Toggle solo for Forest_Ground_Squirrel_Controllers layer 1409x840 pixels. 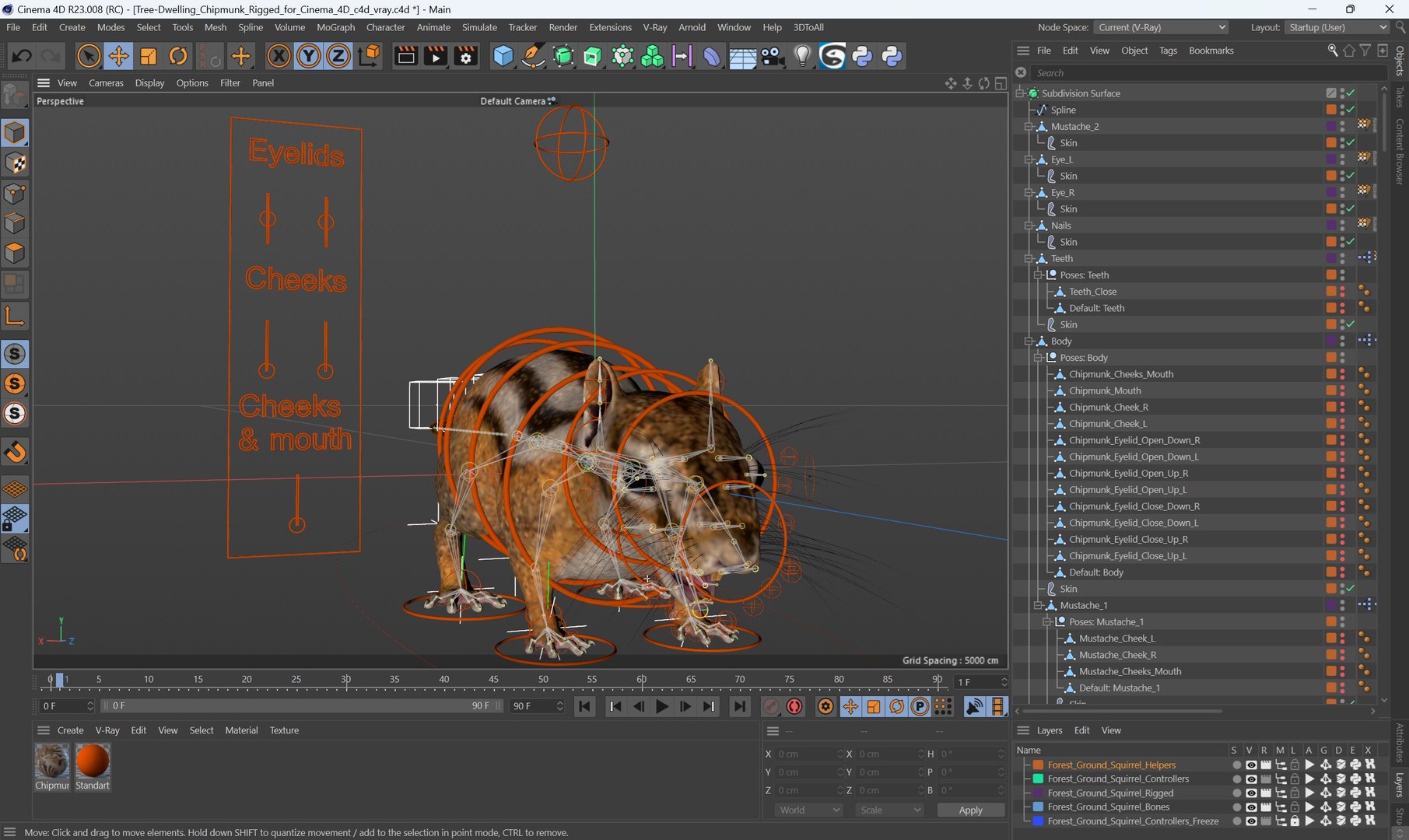[1236, 779]
